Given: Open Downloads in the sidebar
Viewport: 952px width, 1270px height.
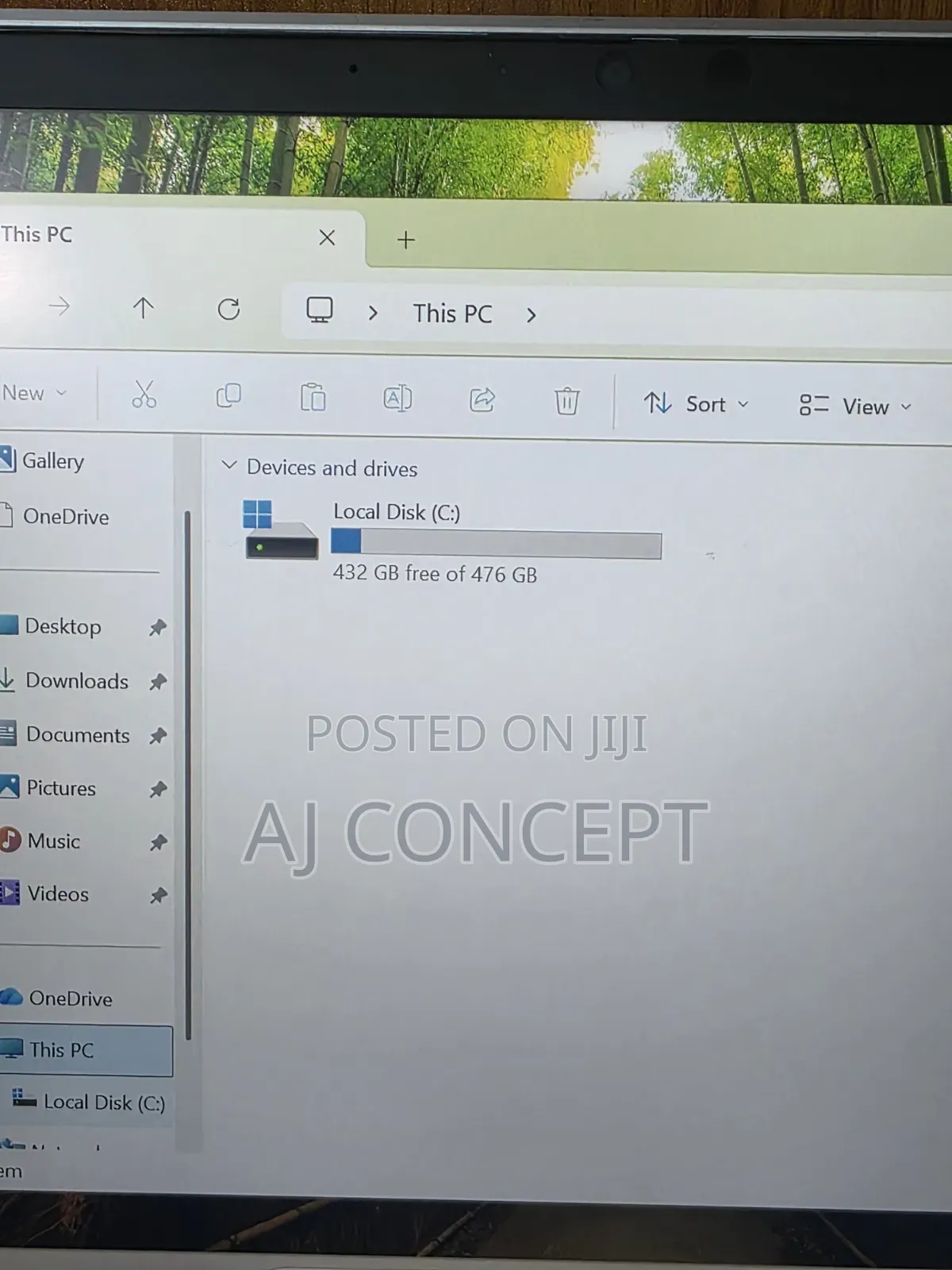Looking at the screenshot, I should click(x=76, y=681).
